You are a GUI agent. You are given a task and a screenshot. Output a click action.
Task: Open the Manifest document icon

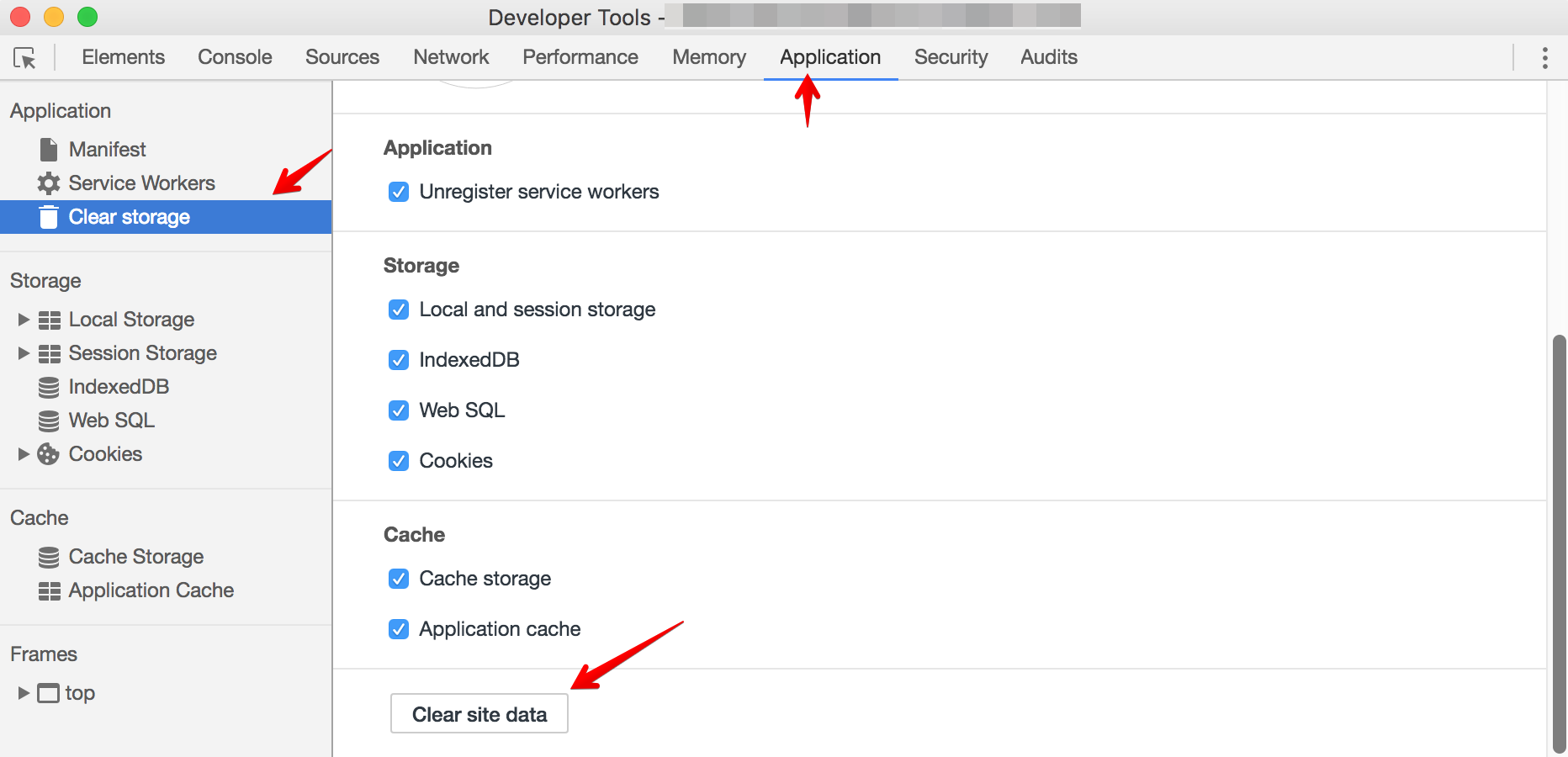[48, 149]
